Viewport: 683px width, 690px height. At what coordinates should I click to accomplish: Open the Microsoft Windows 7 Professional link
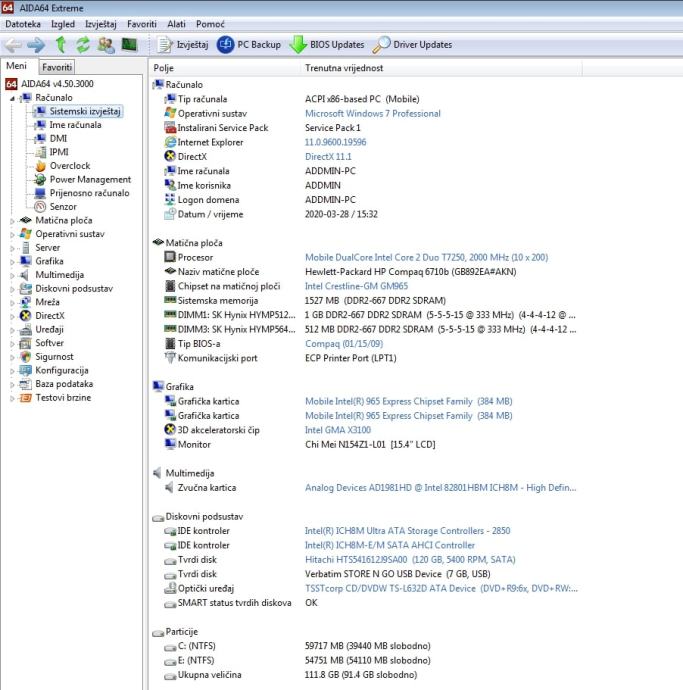point(372,114)
